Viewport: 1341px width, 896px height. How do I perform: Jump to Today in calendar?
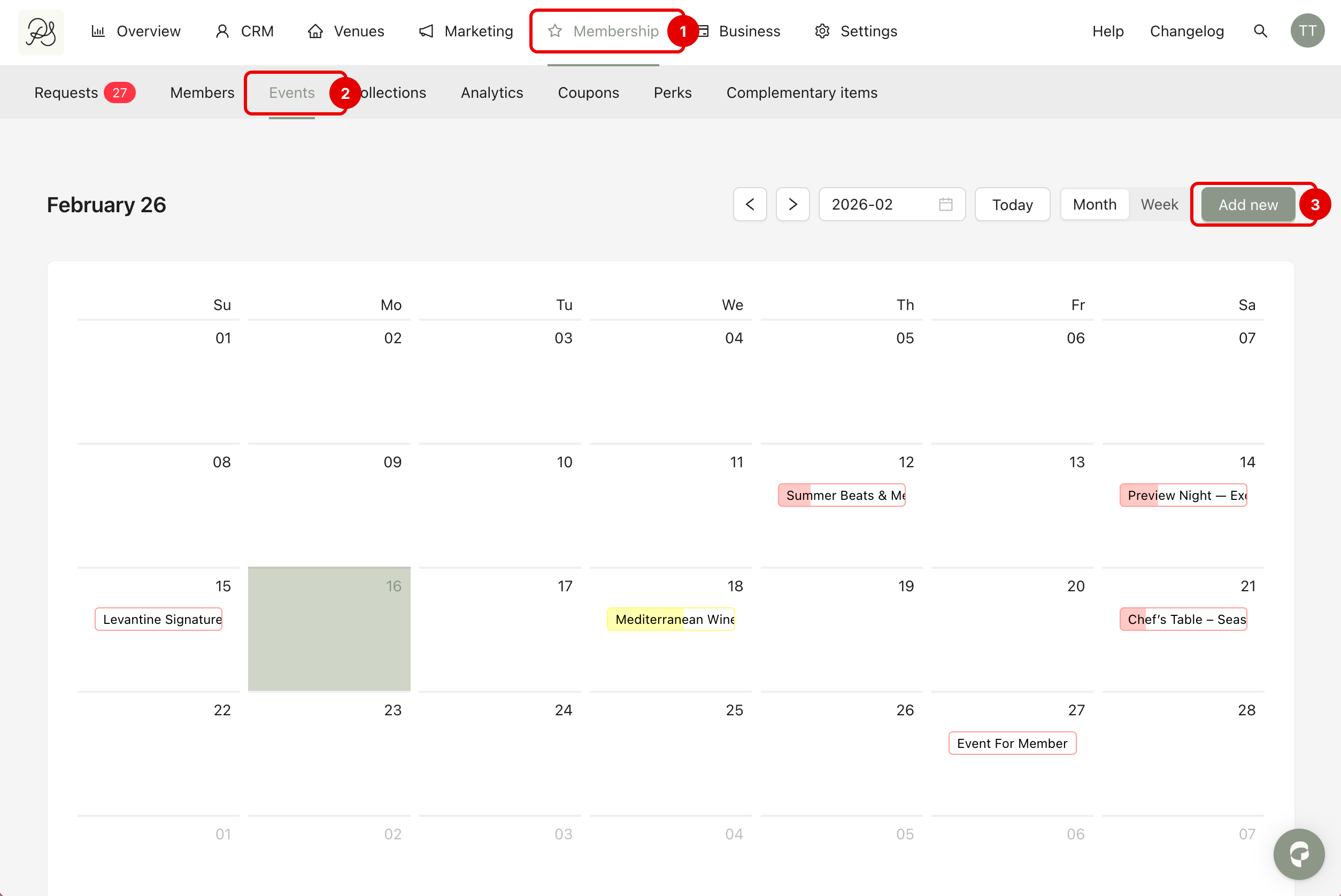tap(1012, 205)
